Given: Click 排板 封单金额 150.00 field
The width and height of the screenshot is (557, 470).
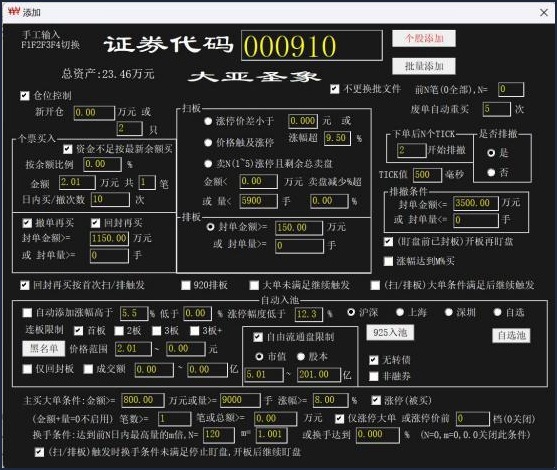Looking at the screenshot, I should (299, 228).
